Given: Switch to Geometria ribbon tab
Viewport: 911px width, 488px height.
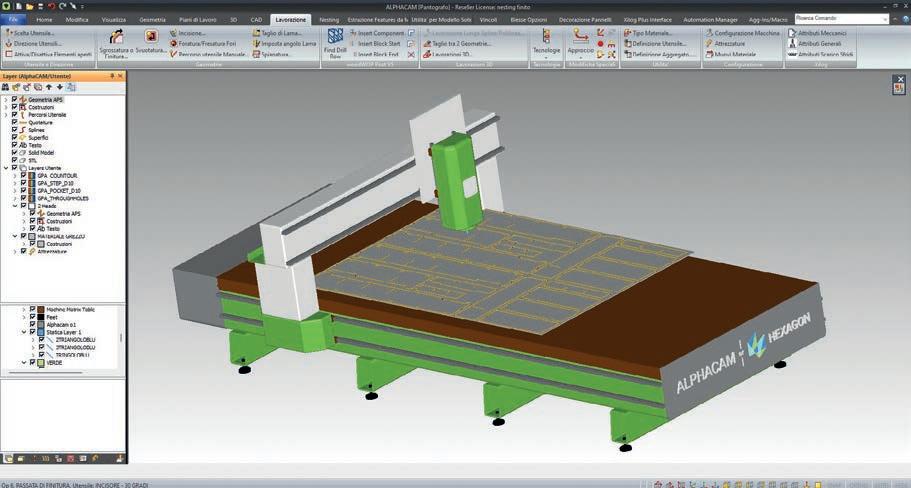Looking at the screenshot, I should (x=152, y=20).
